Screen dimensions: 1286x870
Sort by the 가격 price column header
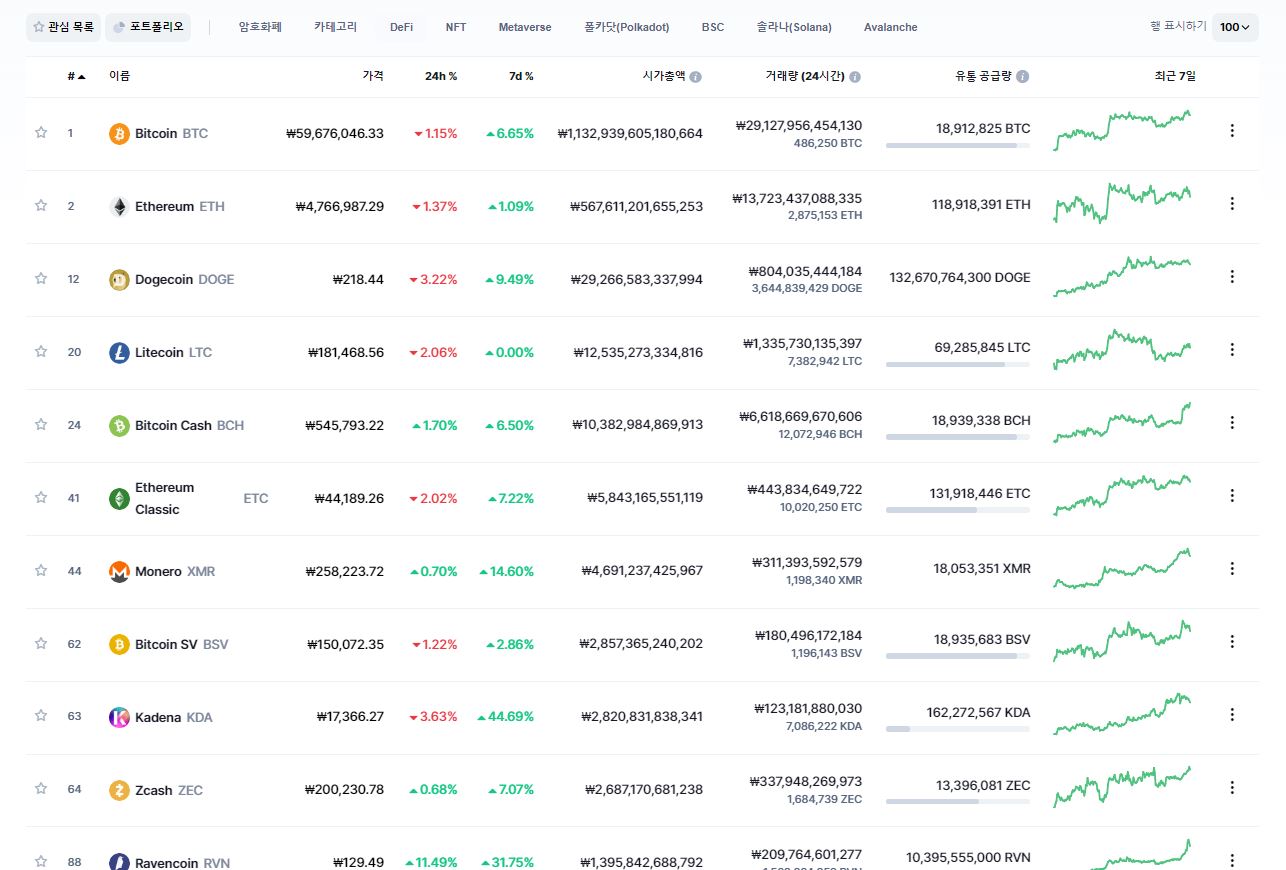373,76
